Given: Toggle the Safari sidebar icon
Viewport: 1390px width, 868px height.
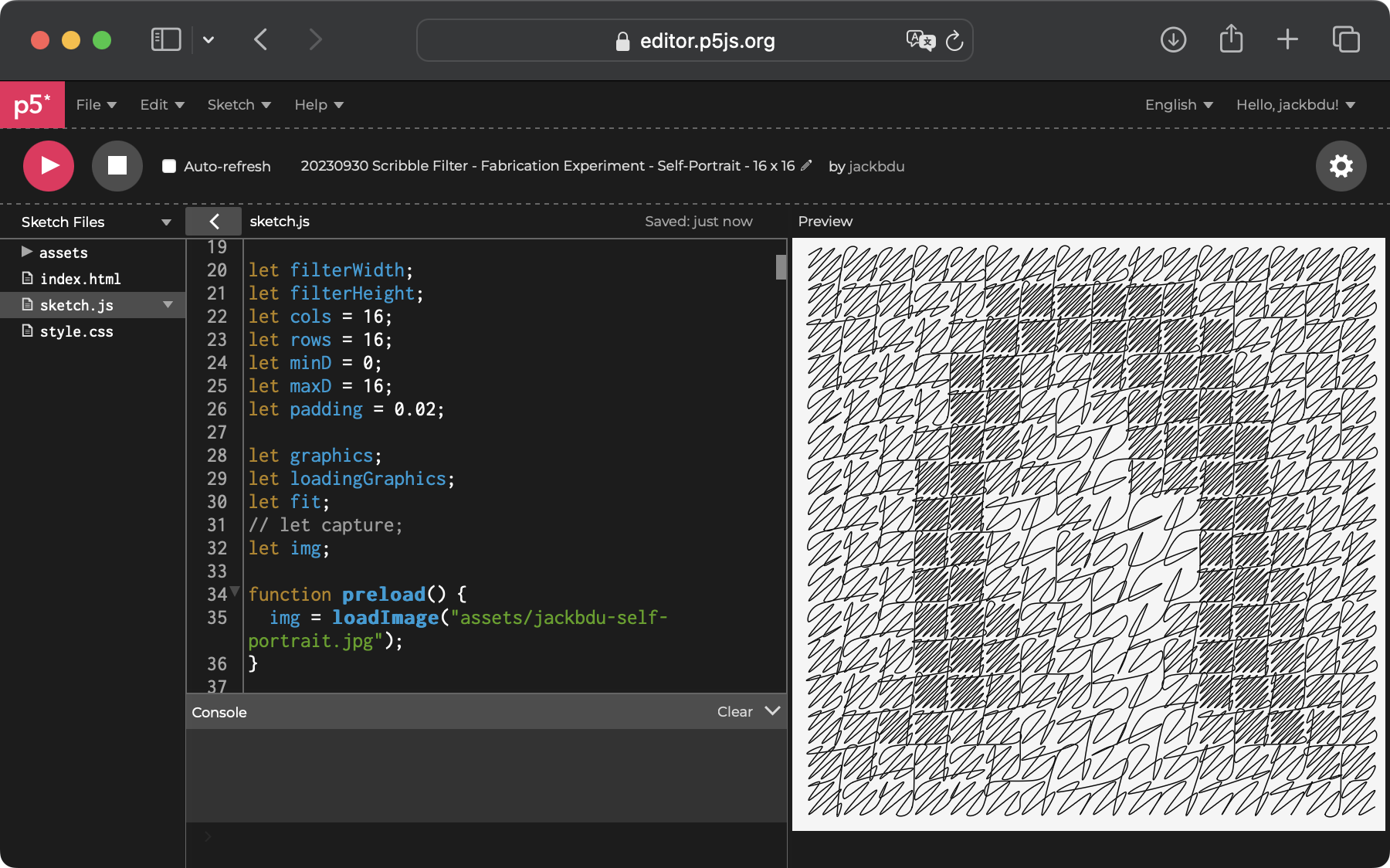Looking at the screenshot, I should [166, 39].
